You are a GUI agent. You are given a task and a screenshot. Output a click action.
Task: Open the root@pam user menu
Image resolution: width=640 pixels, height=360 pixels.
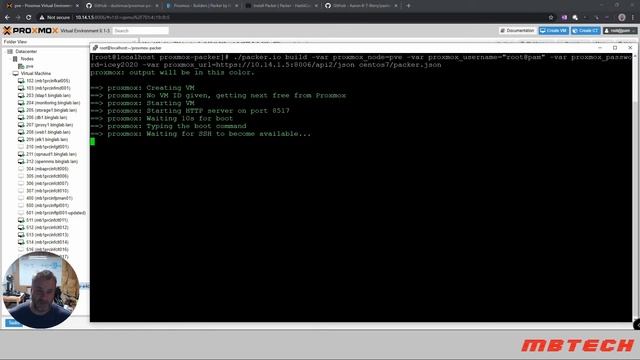pos(620,31)
